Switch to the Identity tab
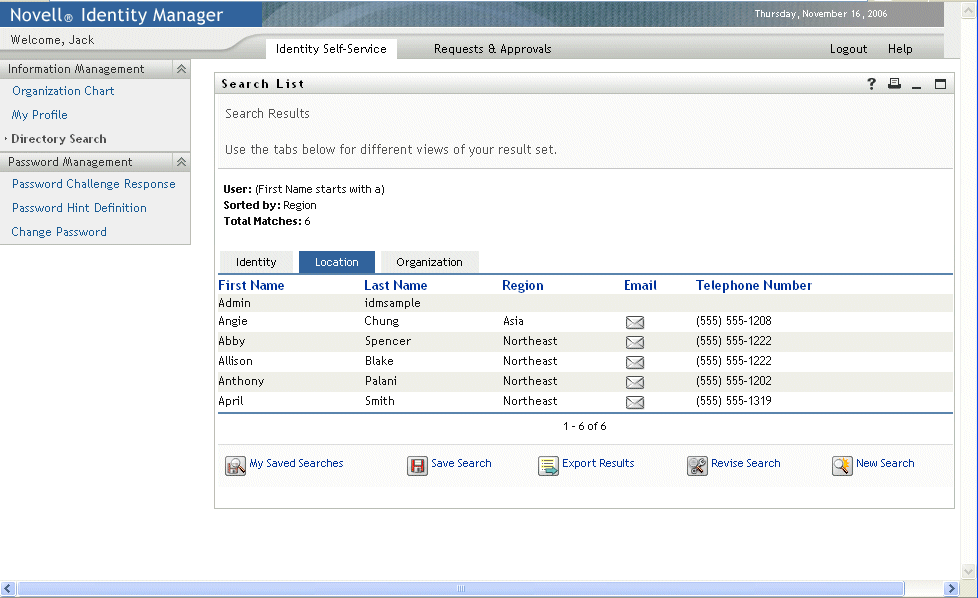978x598 pixels. pos(256,262)
